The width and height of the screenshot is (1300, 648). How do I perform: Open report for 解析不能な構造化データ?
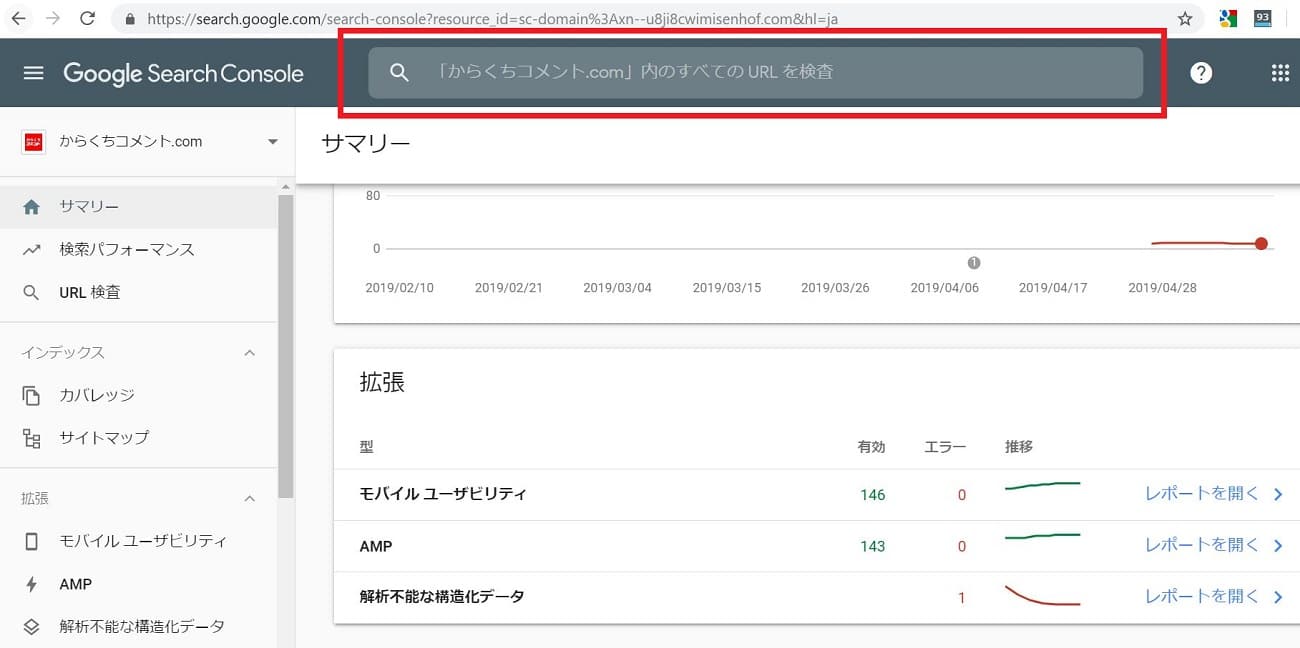(x=1212, y=596)
